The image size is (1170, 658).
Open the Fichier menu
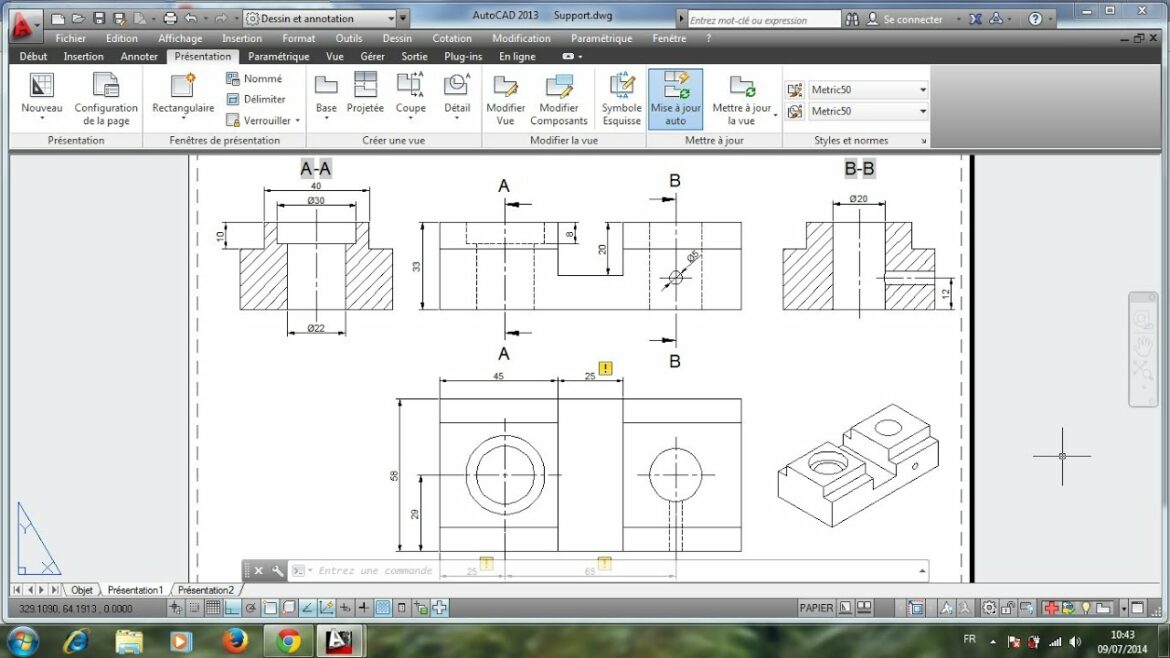pos(70,38)
